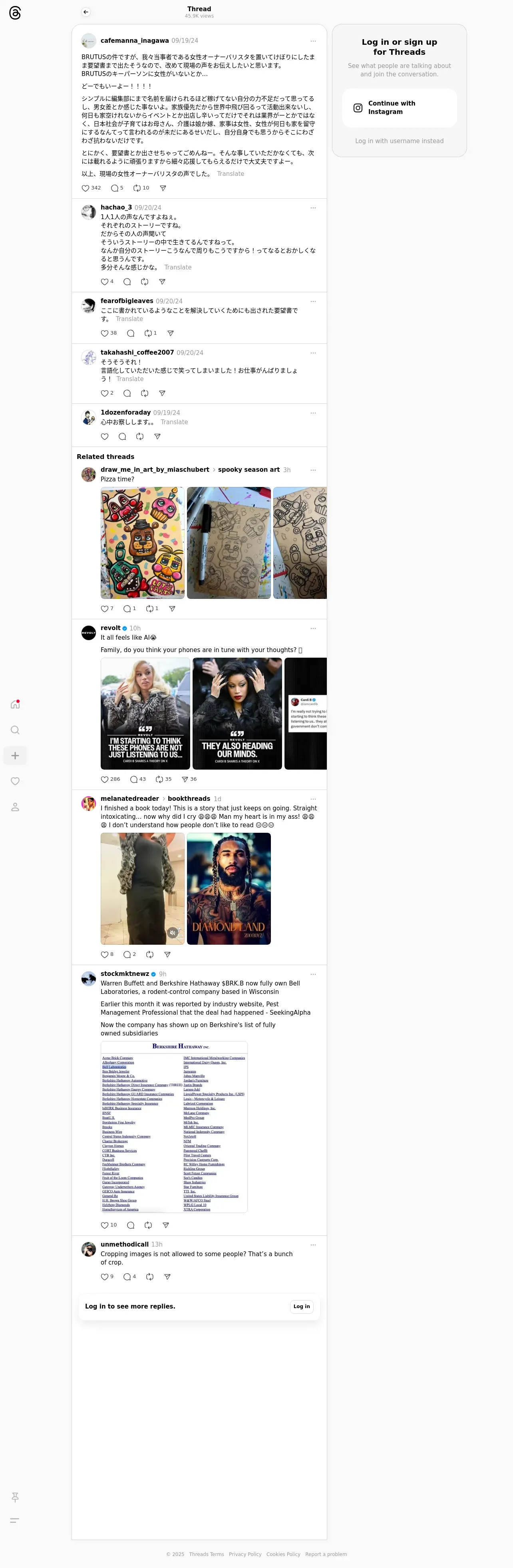Like hachao_3's reply

click(x=105, y=282)
